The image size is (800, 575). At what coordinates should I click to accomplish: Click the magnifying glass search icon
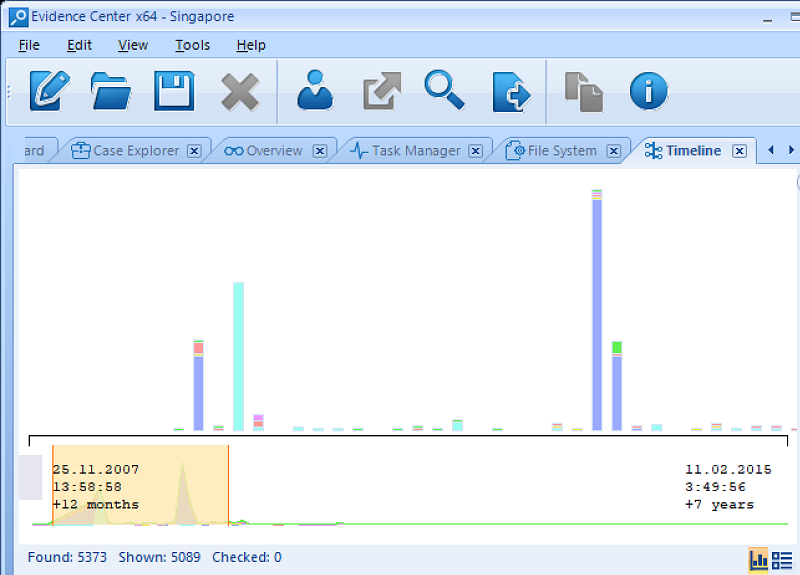pyautogui.click(x=444, y=90)
